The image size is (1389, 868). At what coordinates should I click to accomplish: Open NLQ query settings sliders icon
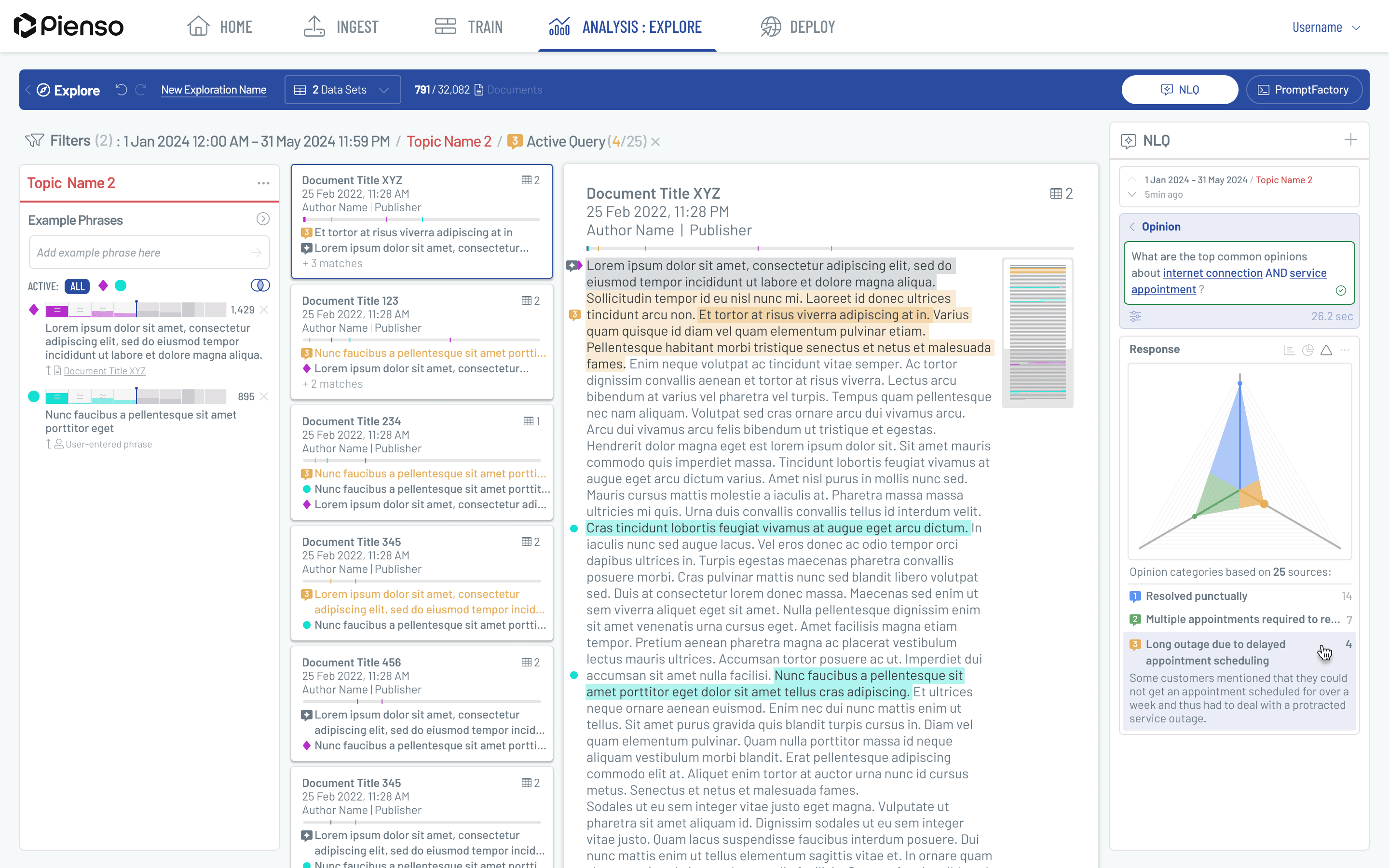pos(1135,316)
